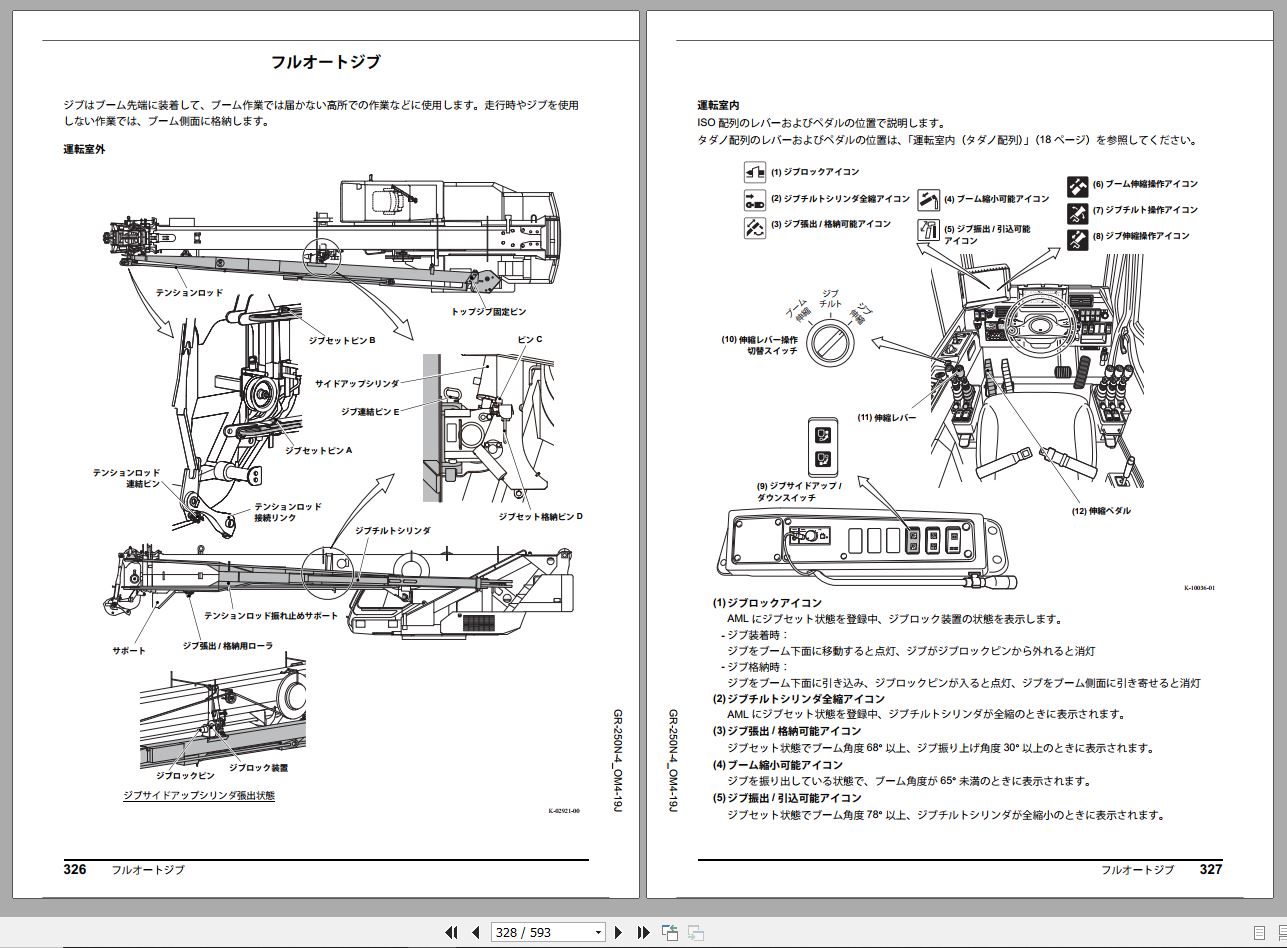
Task: Click page number 326 in the footer
Action: point(75,869)
